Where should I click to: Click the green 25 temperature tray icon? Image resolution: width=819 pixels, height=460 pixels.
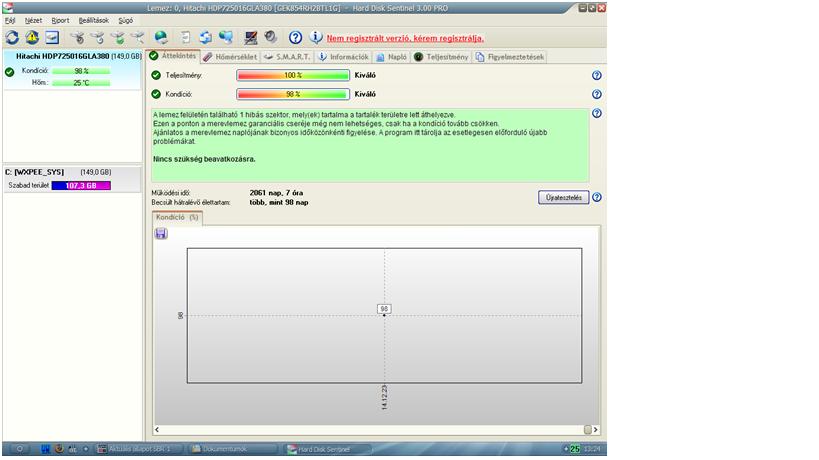point(575,449)
